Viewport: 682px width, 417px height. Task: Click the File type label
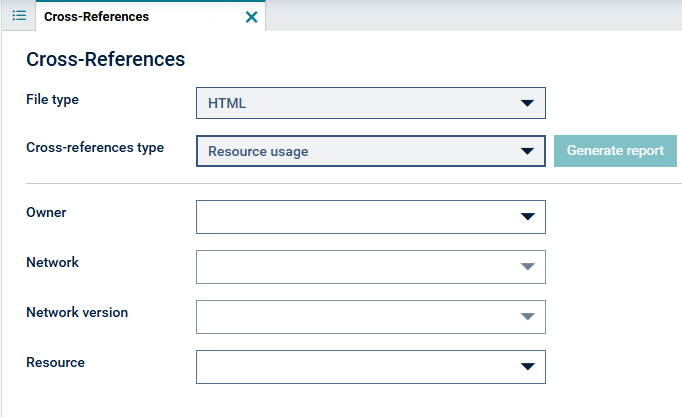[x=52, y=100]
